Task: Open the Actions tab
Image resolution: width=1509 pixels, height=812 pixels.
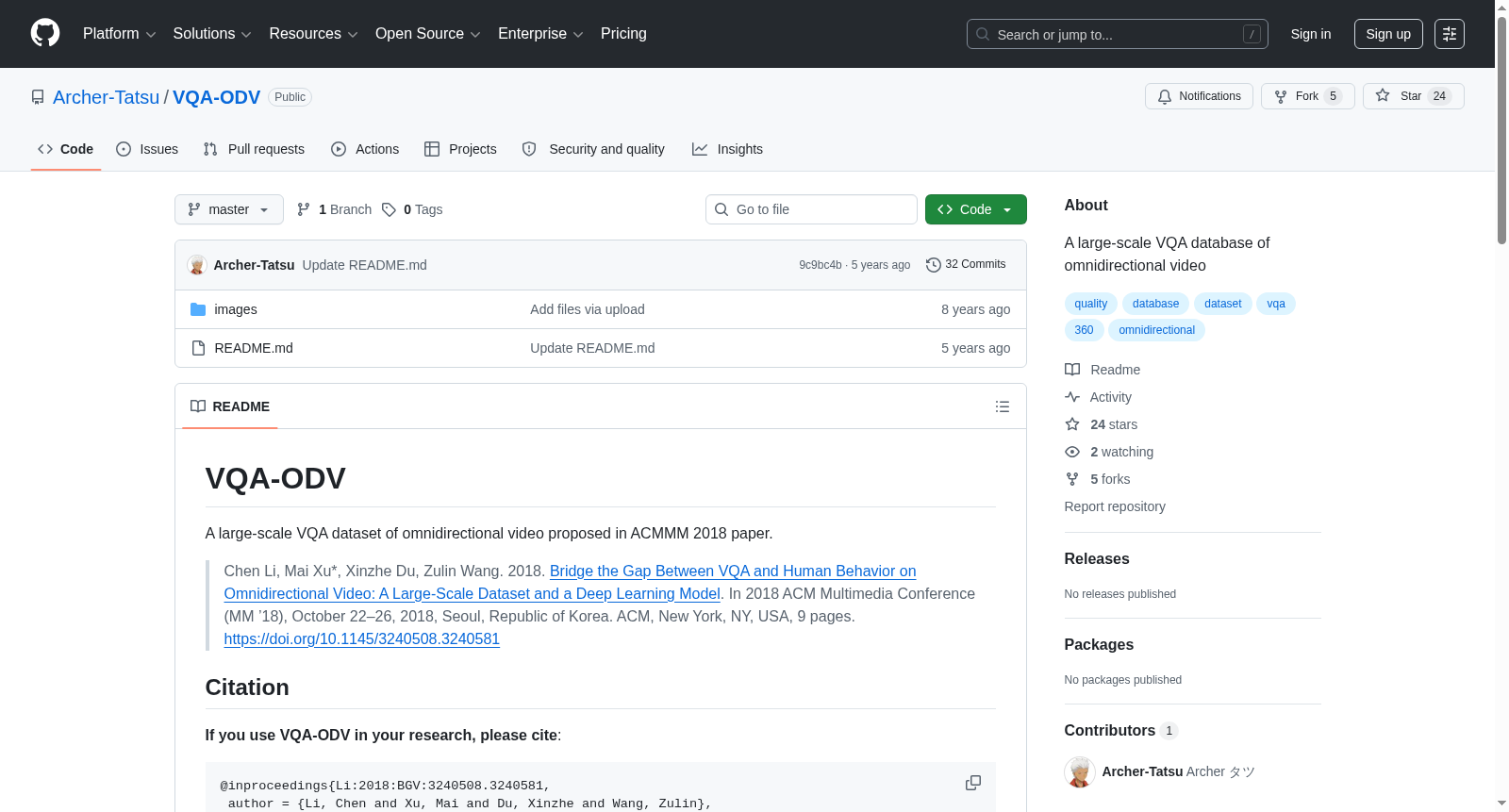Action: pos(365,149)
